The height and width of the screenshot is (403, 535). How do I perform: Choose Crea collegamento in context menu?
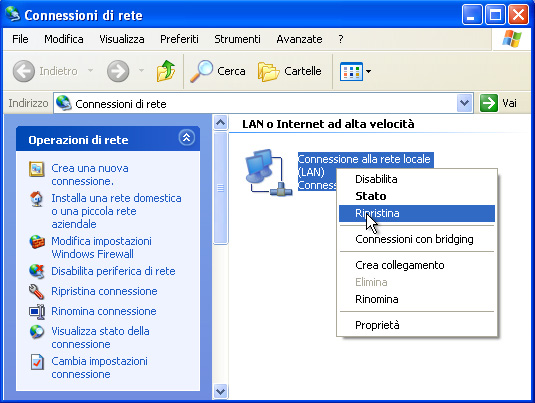(417, 265)
